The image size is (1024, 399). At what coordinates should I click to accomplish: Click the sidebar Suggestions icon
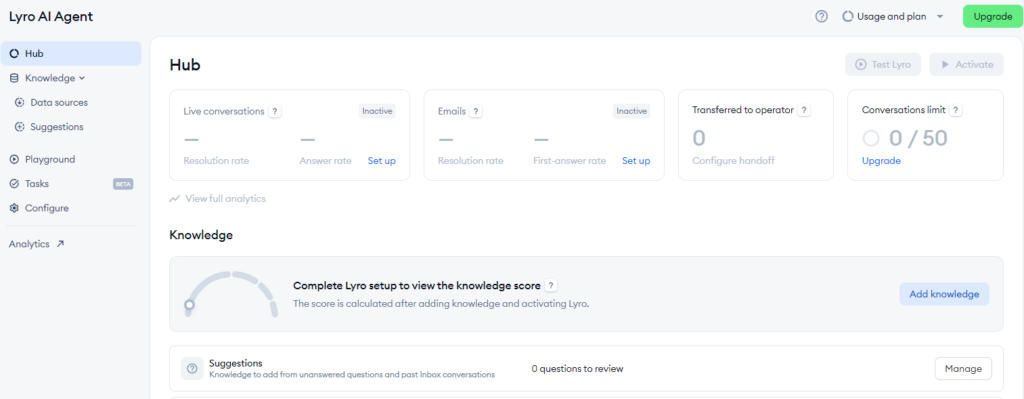[19, 127]
